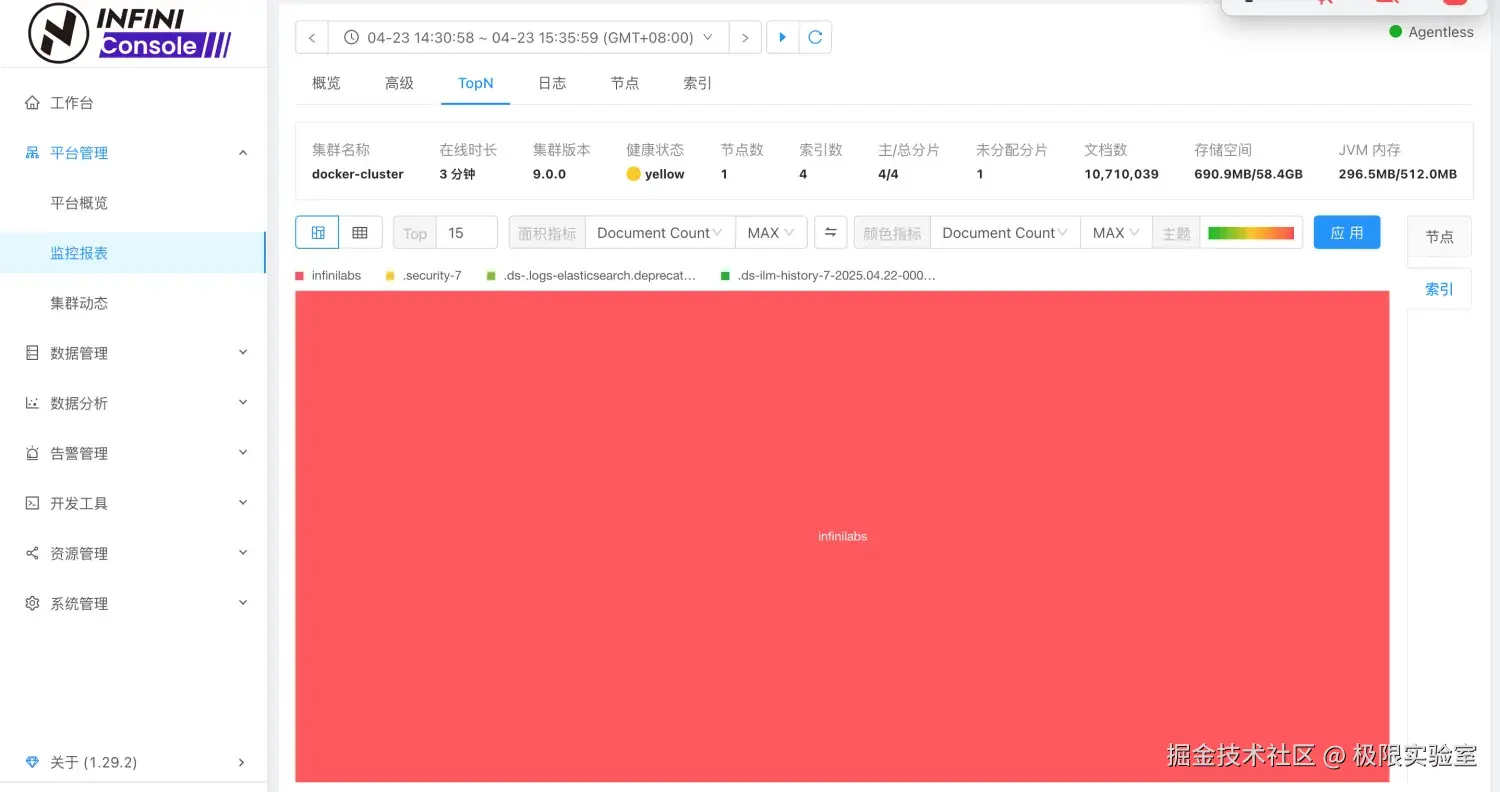Expand the 开发工具 menu
Screen dimensions: 1500x792
[242, 503]
